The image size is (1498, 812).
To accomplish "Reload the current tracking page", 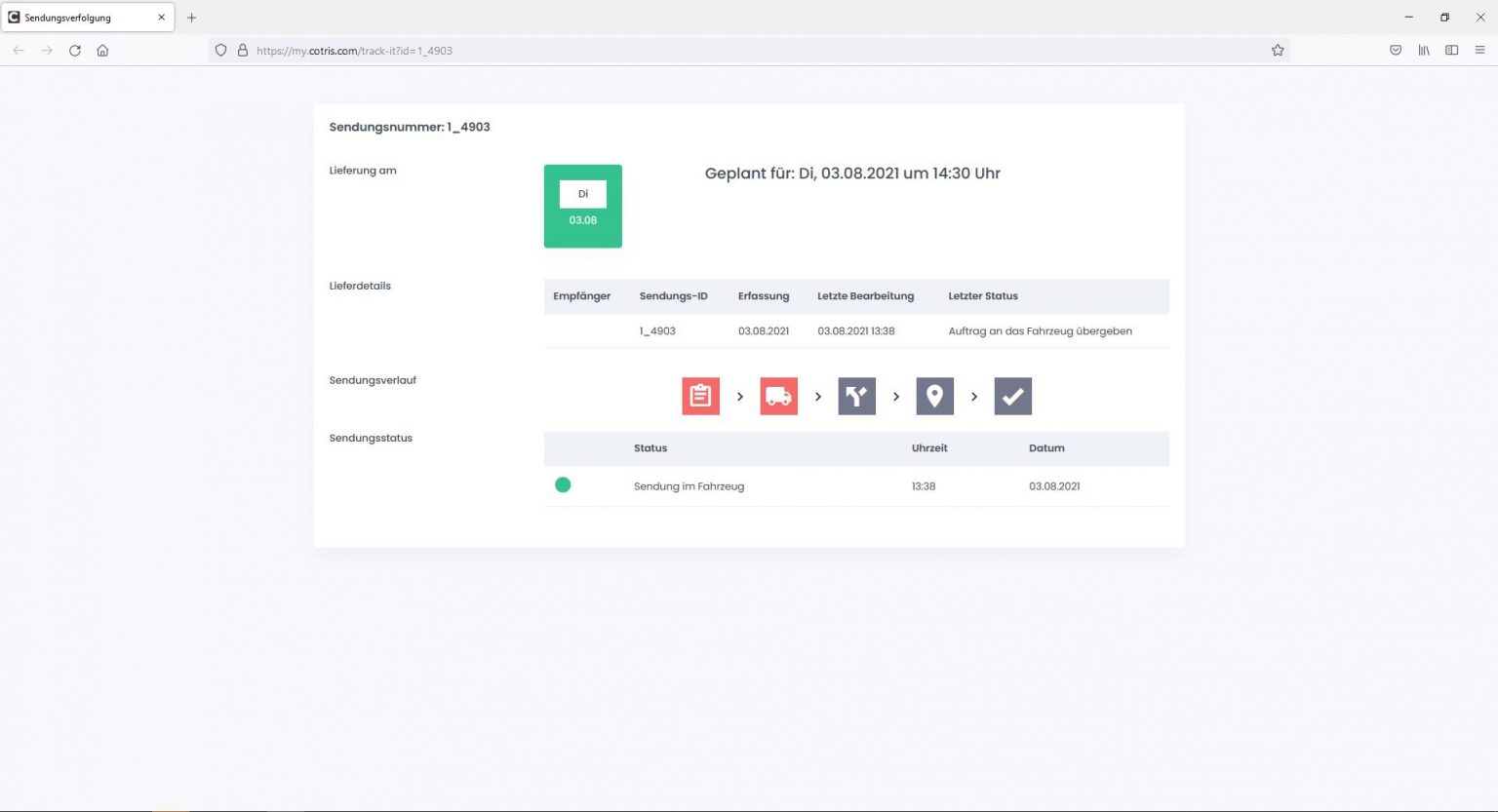I will tap(75, 51).
